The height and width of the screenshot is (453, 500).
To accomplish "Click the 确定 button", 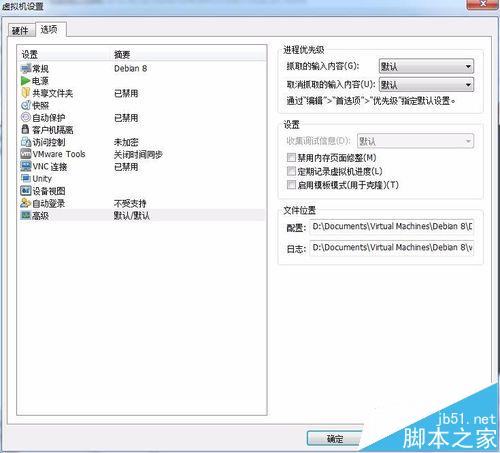I will coord(335,439).
